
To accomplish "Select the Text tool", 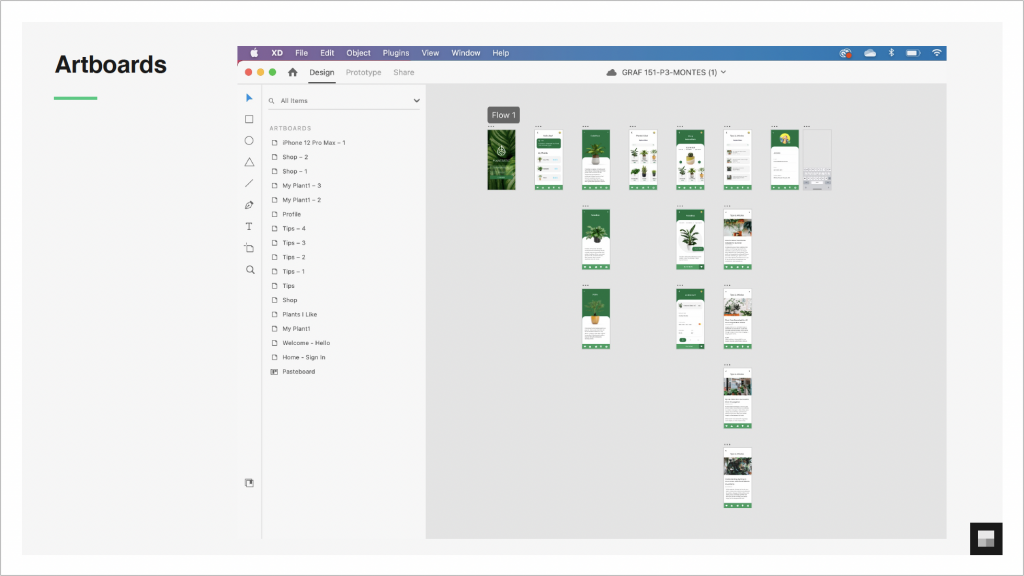I will [x=249, y=227].
